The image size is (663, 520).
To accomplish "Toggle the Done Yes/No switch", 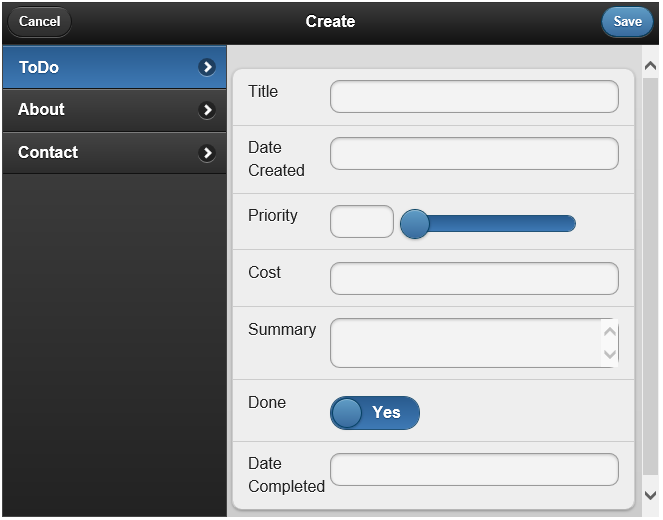I will click(375, 412).
